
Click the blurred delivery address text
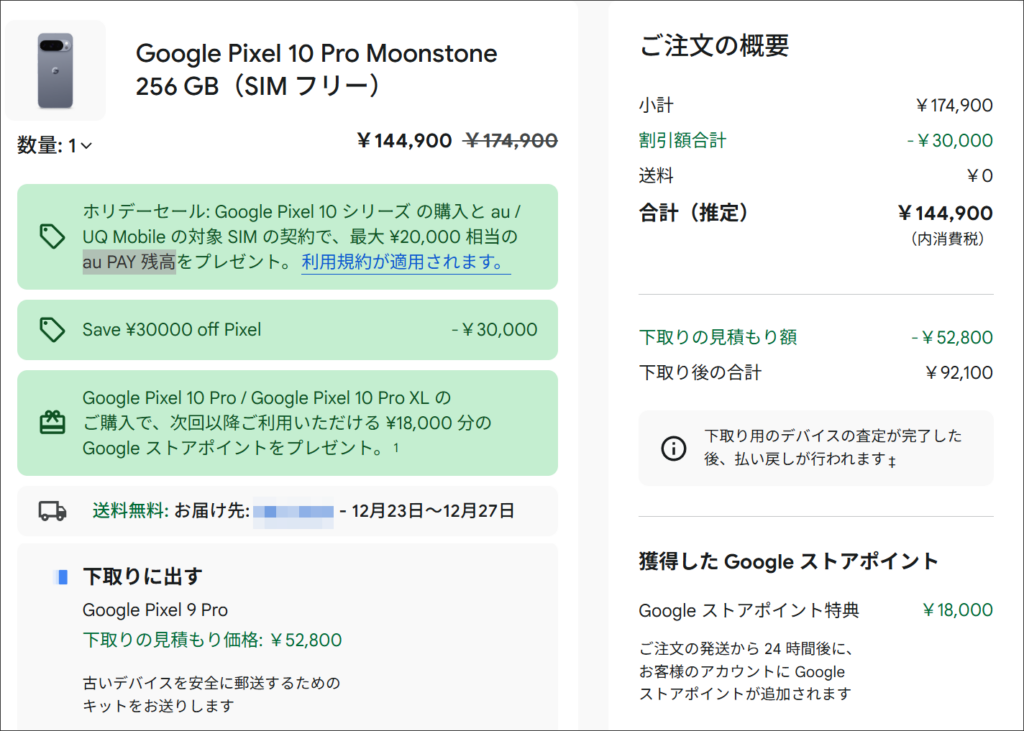point(293,512)
